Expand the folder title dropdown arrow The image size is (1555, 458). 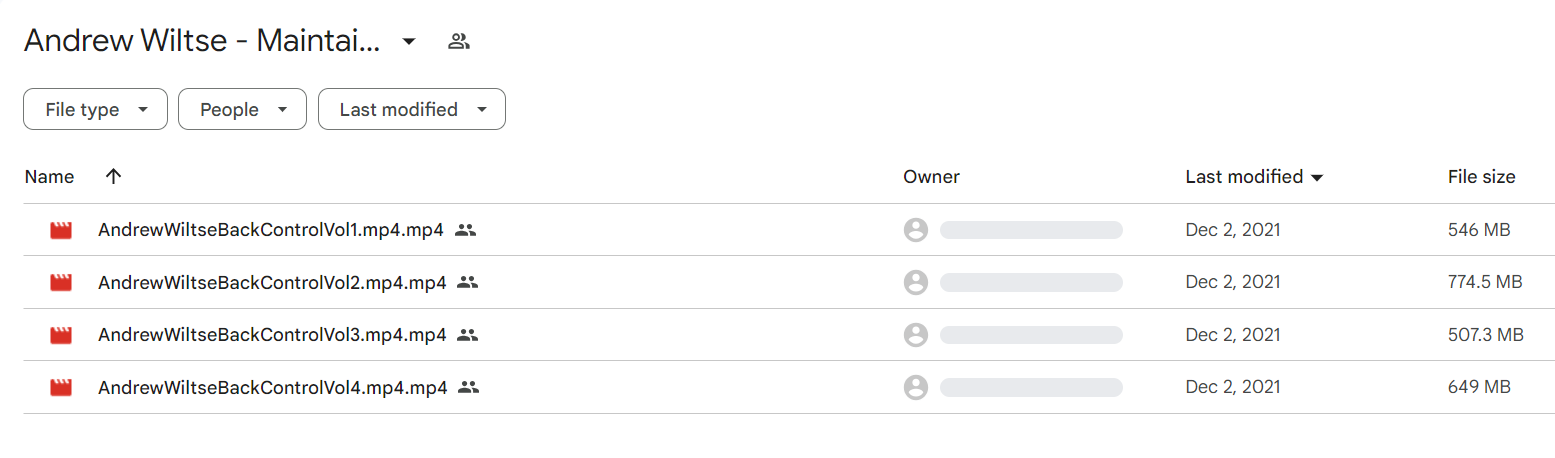[408, 41]
